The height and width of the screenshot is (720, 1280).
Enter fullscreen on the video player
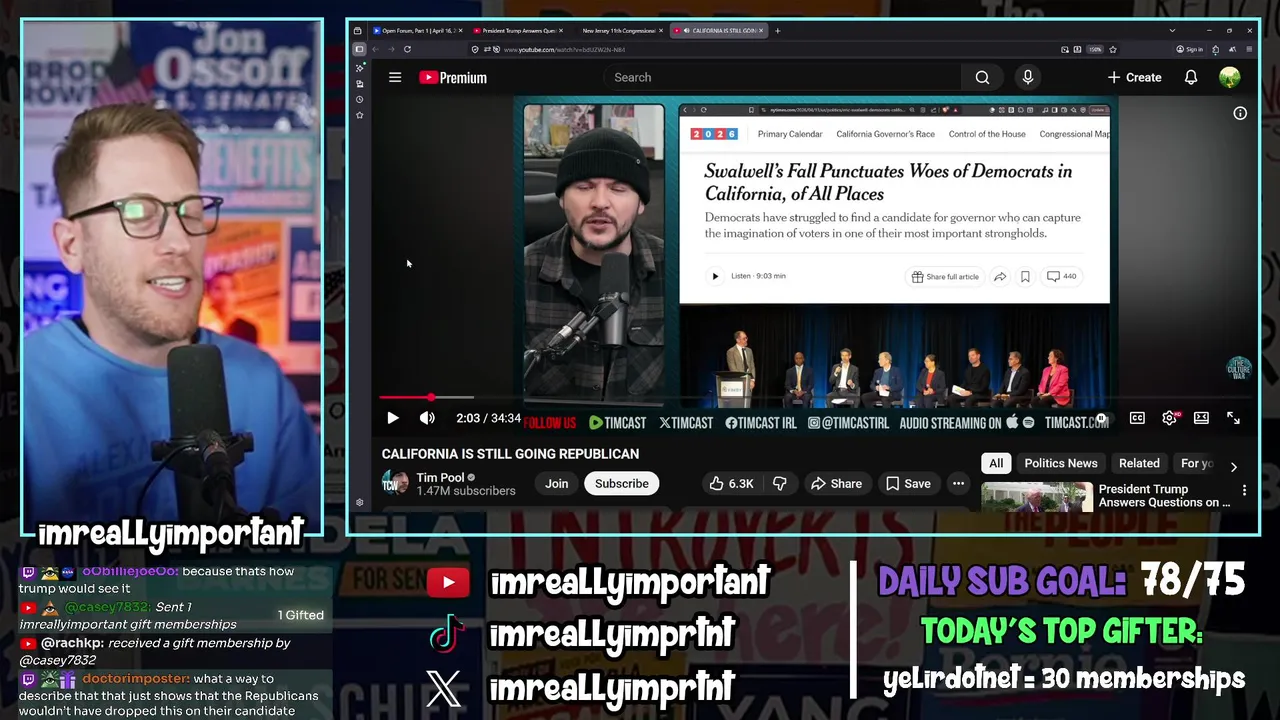[x=1233, y=418]
